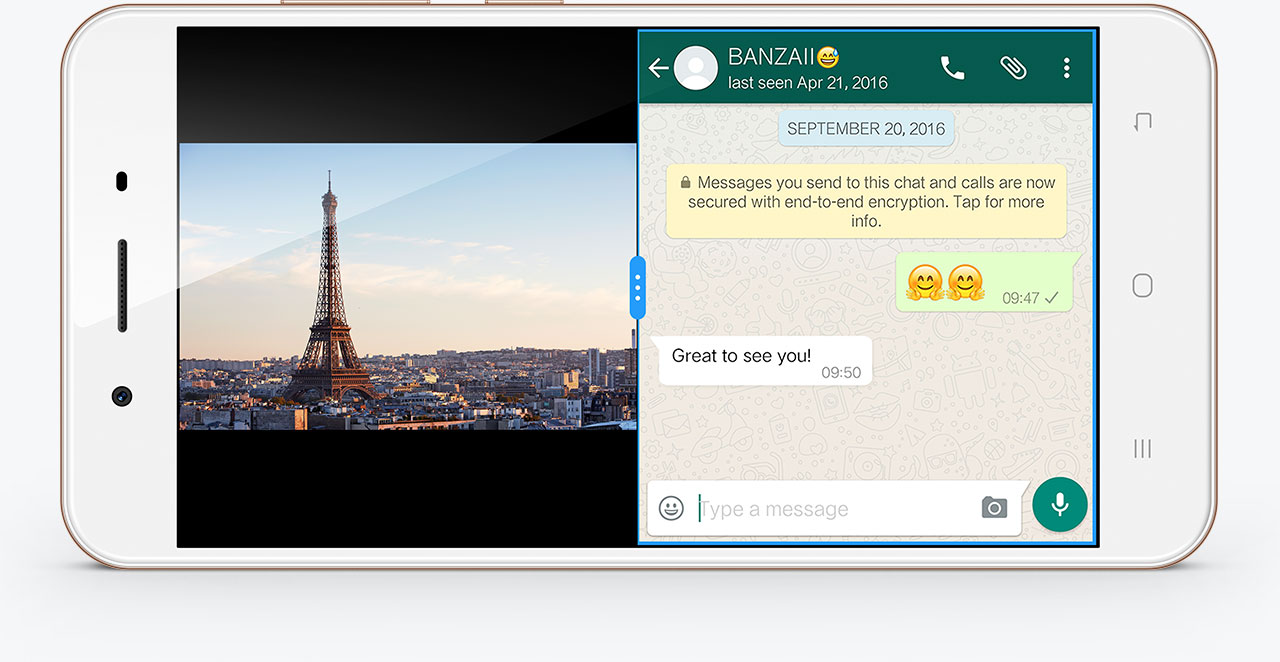Tap the blue split-screen divider handle
Viewport: 1280px width, 662px height.
(x=637, y=288)
